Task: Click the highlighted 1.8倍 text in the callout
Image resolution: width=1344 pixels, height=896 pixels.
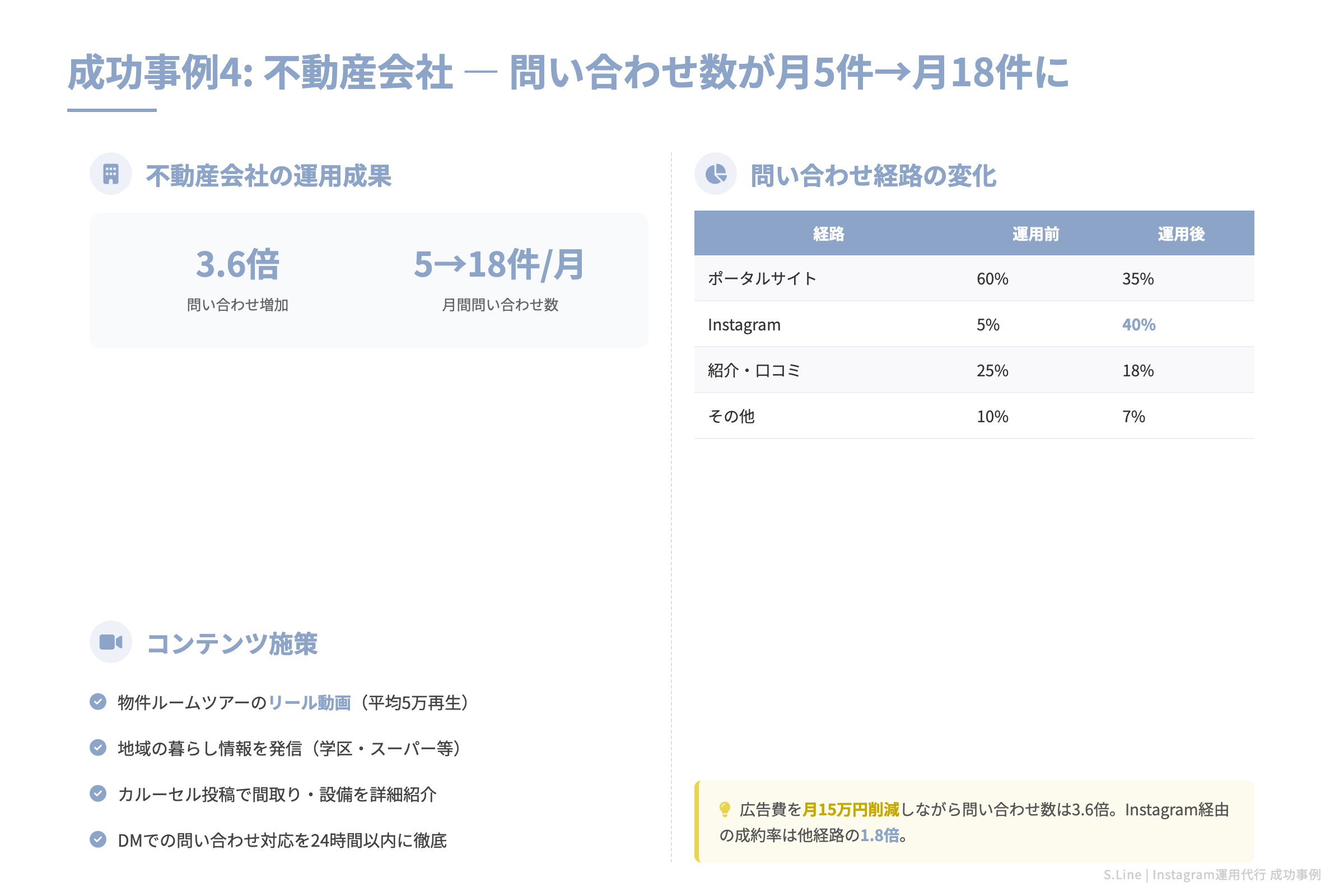Action: coord(880,836)
